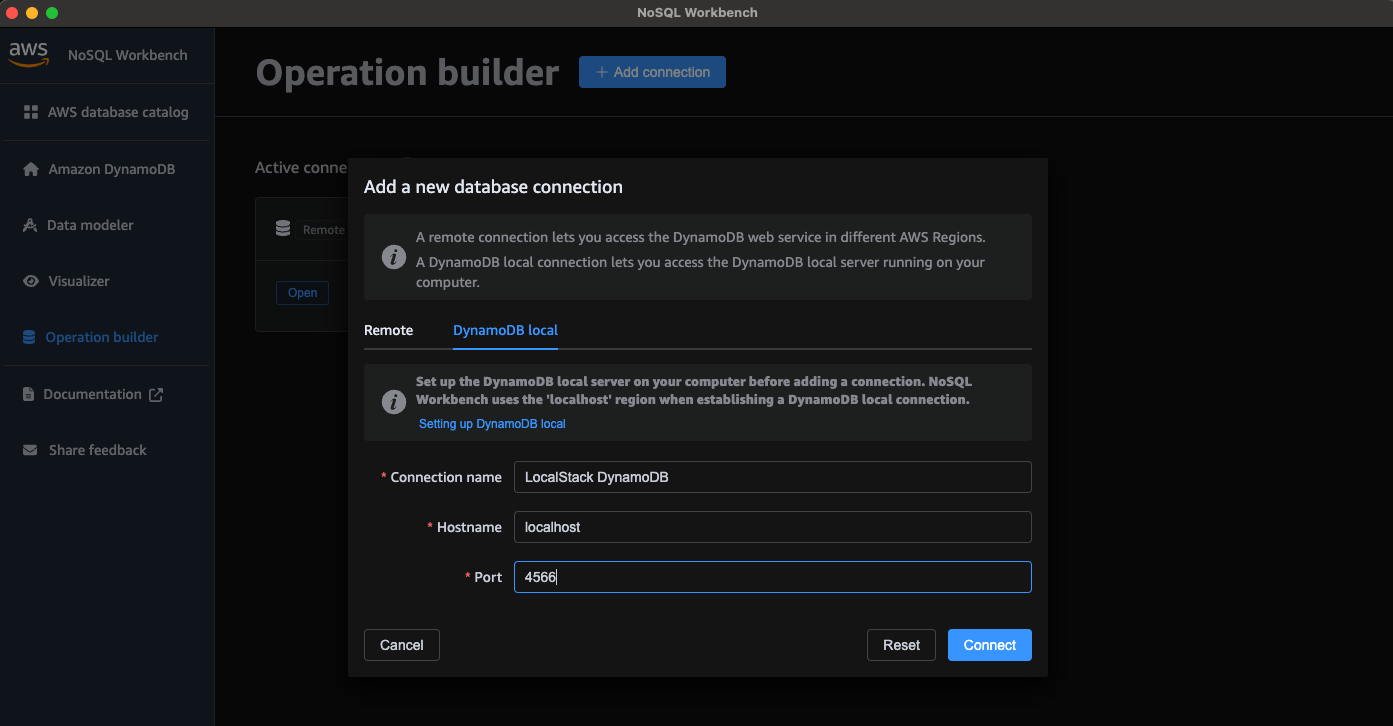Click the AWS database catalog grid icon
The width and height of the screenshot is (1393, 726).
pos(31,112)
